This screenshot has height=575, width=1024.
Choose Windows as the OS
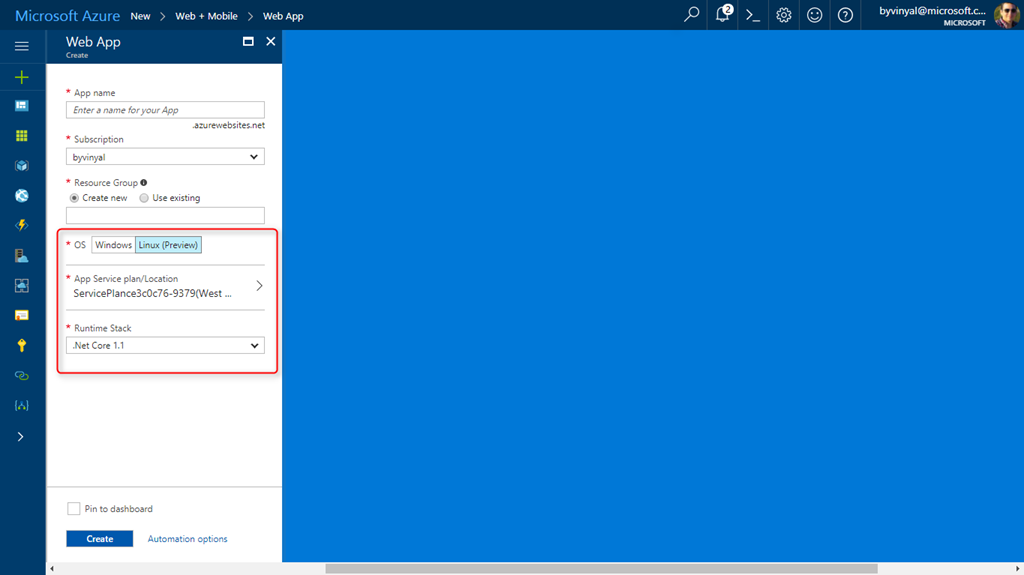(113, 245)
